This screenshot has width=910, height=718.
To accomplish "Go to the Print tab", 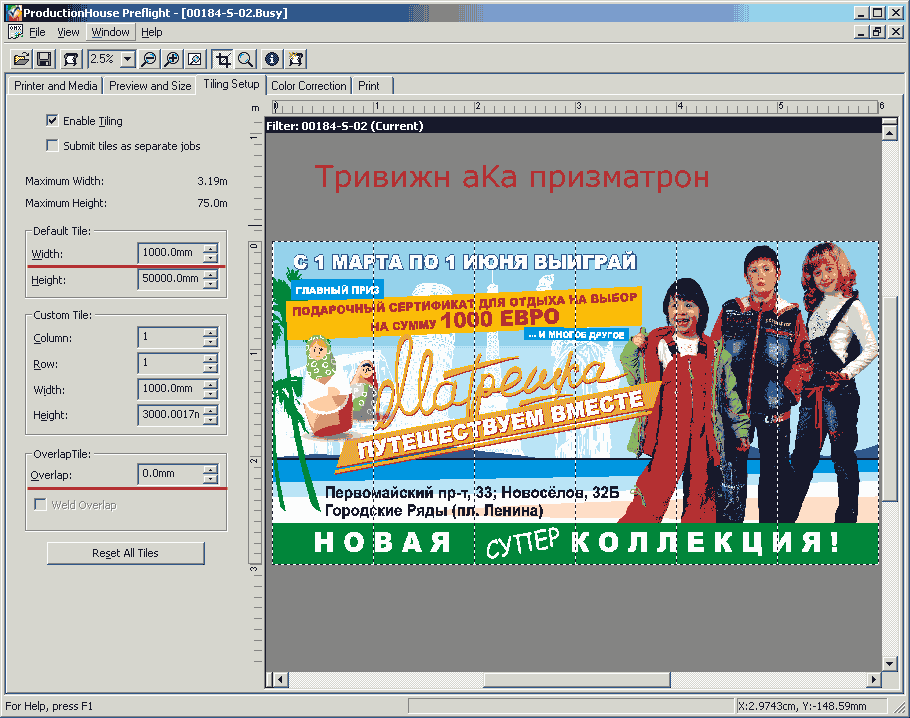I will (372, 86).
